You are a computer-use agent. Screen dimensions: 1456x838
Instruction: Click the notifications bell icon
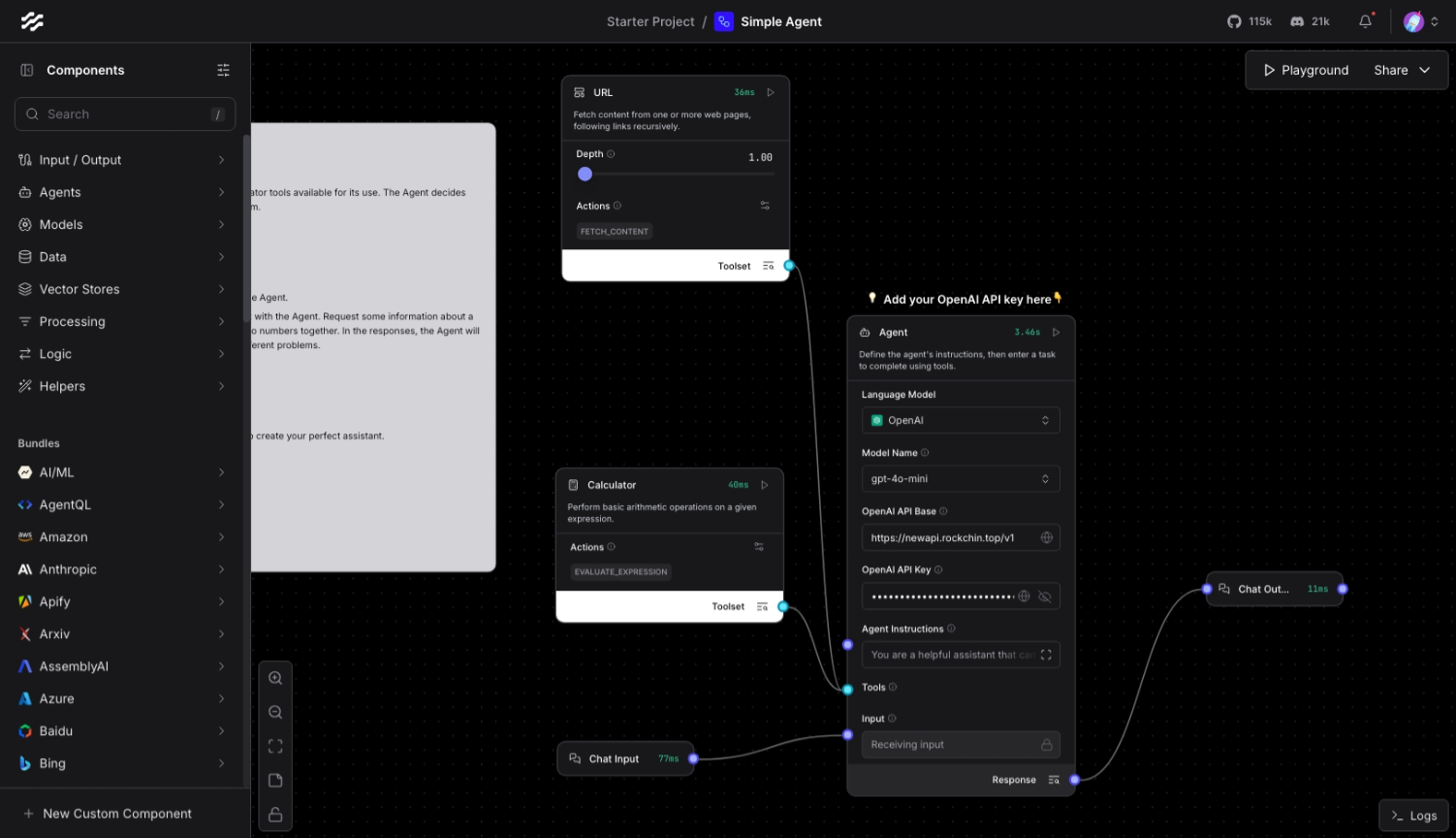tap(1365, 21)
